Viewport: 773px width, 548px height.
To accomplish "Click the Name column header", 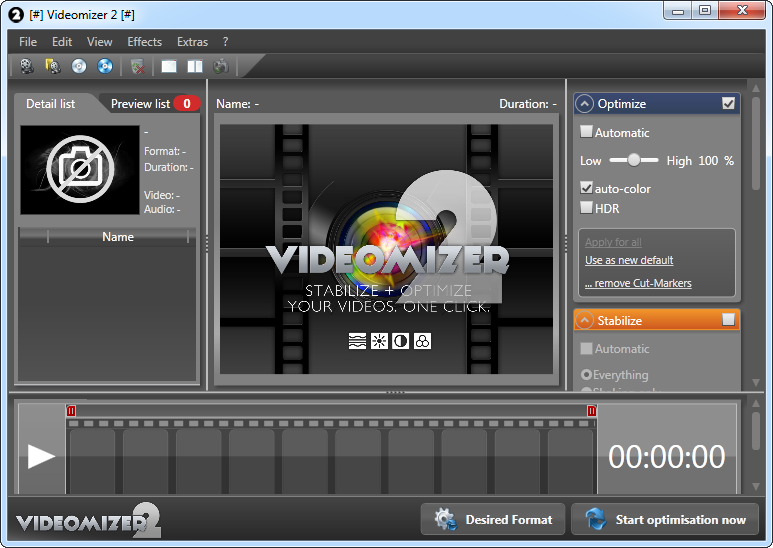I will [x=118, y=237].
